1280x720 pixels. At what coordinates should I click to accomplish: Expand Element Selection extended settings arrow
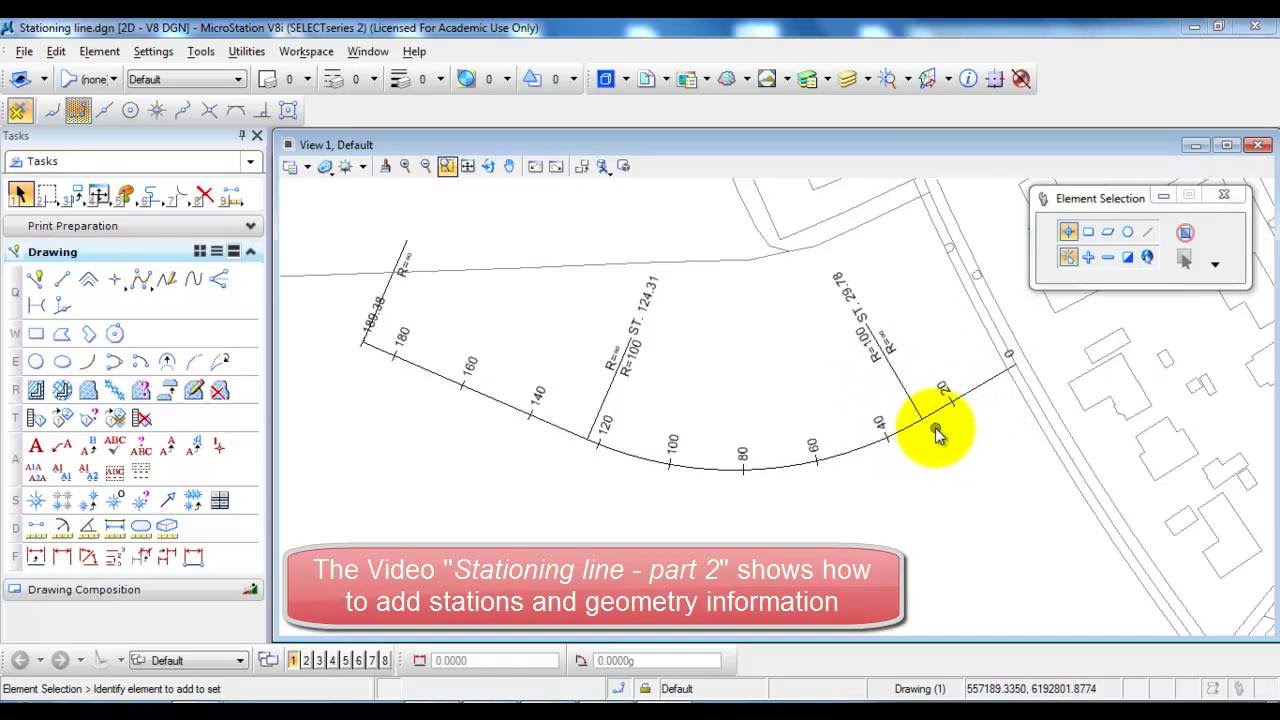1215,264
